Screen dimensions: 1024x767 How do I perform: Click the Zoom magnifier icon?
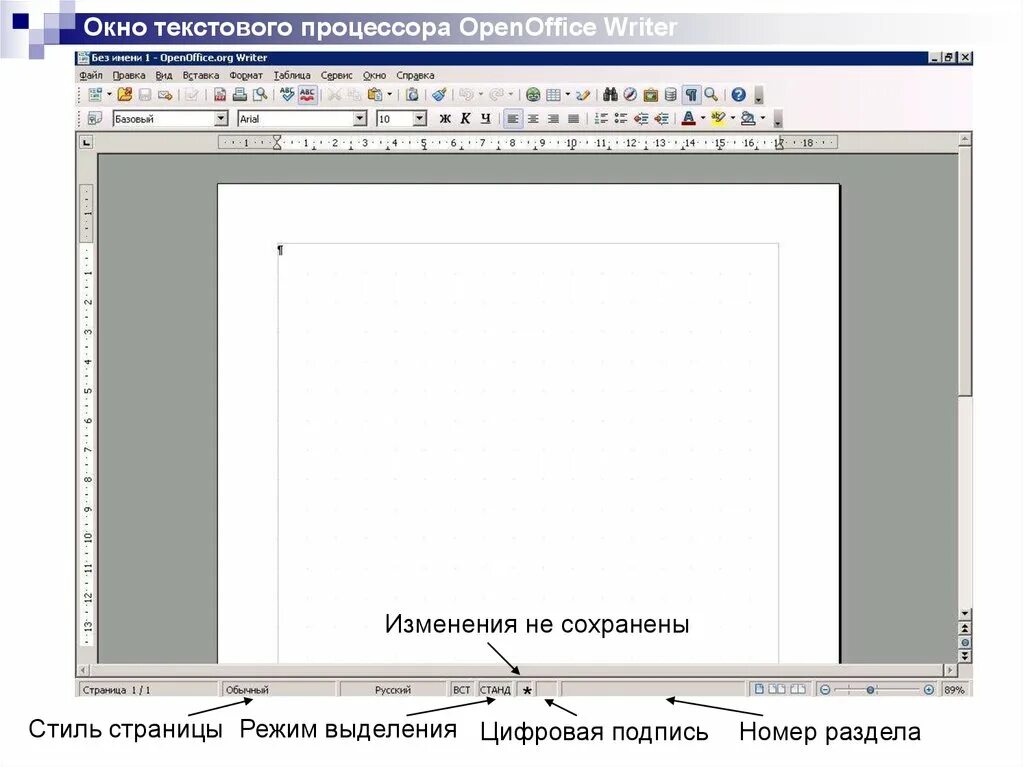[x=711, y=95]
